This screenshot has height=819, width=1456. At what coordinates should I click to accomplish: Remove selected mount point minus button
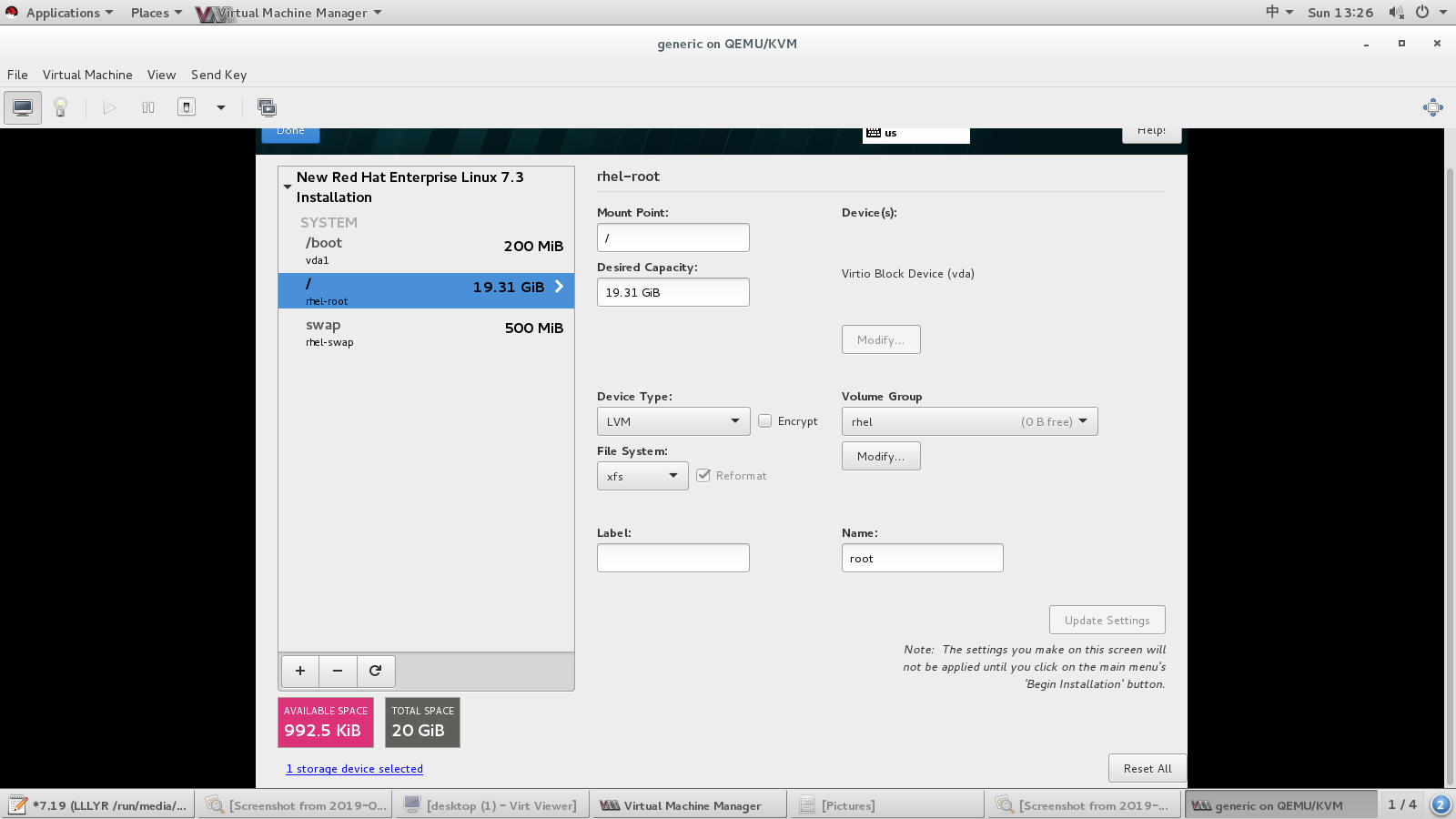[x=338, y=671]
